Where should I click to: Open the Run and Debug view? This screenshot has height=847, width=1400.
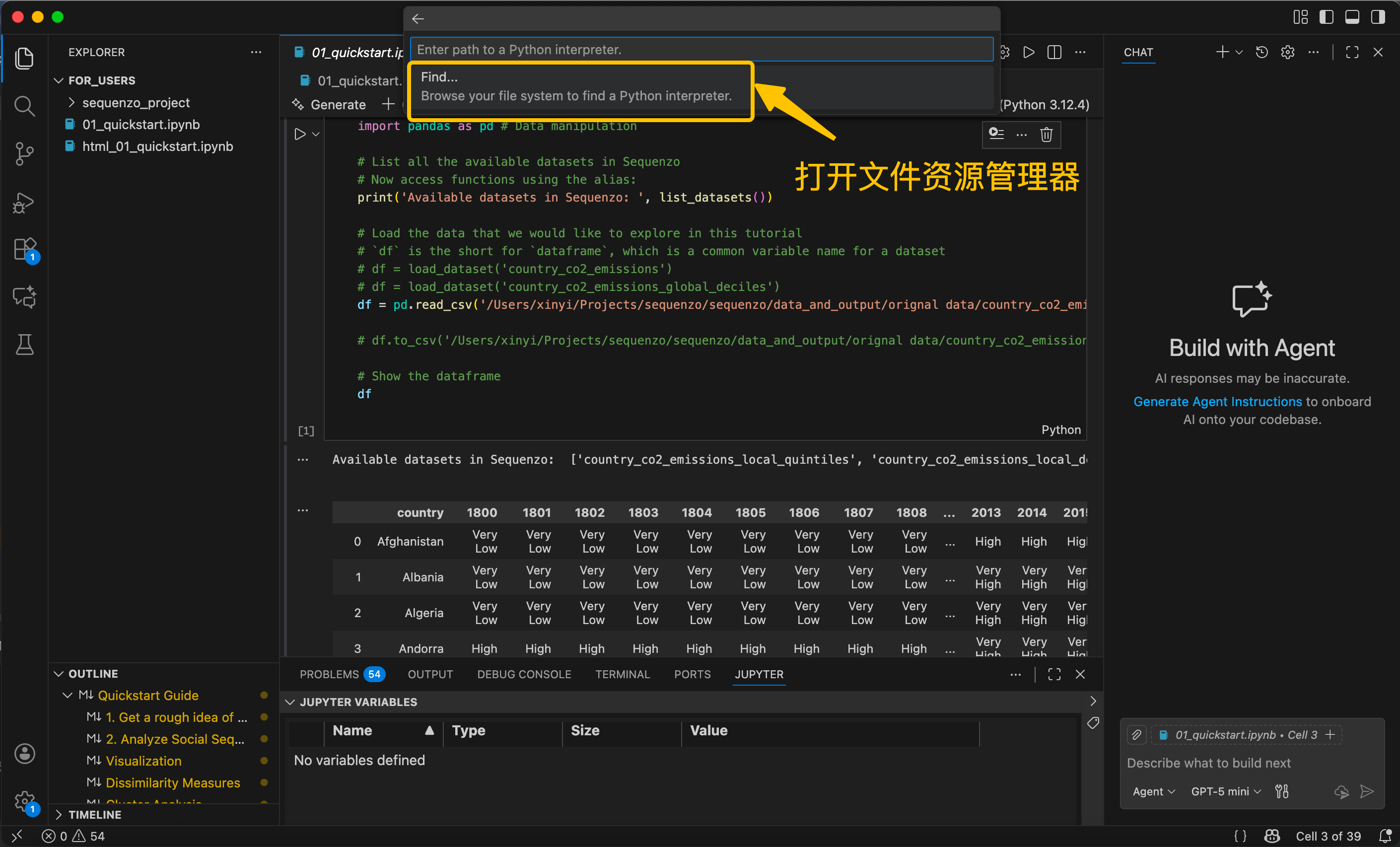[24, 202]
